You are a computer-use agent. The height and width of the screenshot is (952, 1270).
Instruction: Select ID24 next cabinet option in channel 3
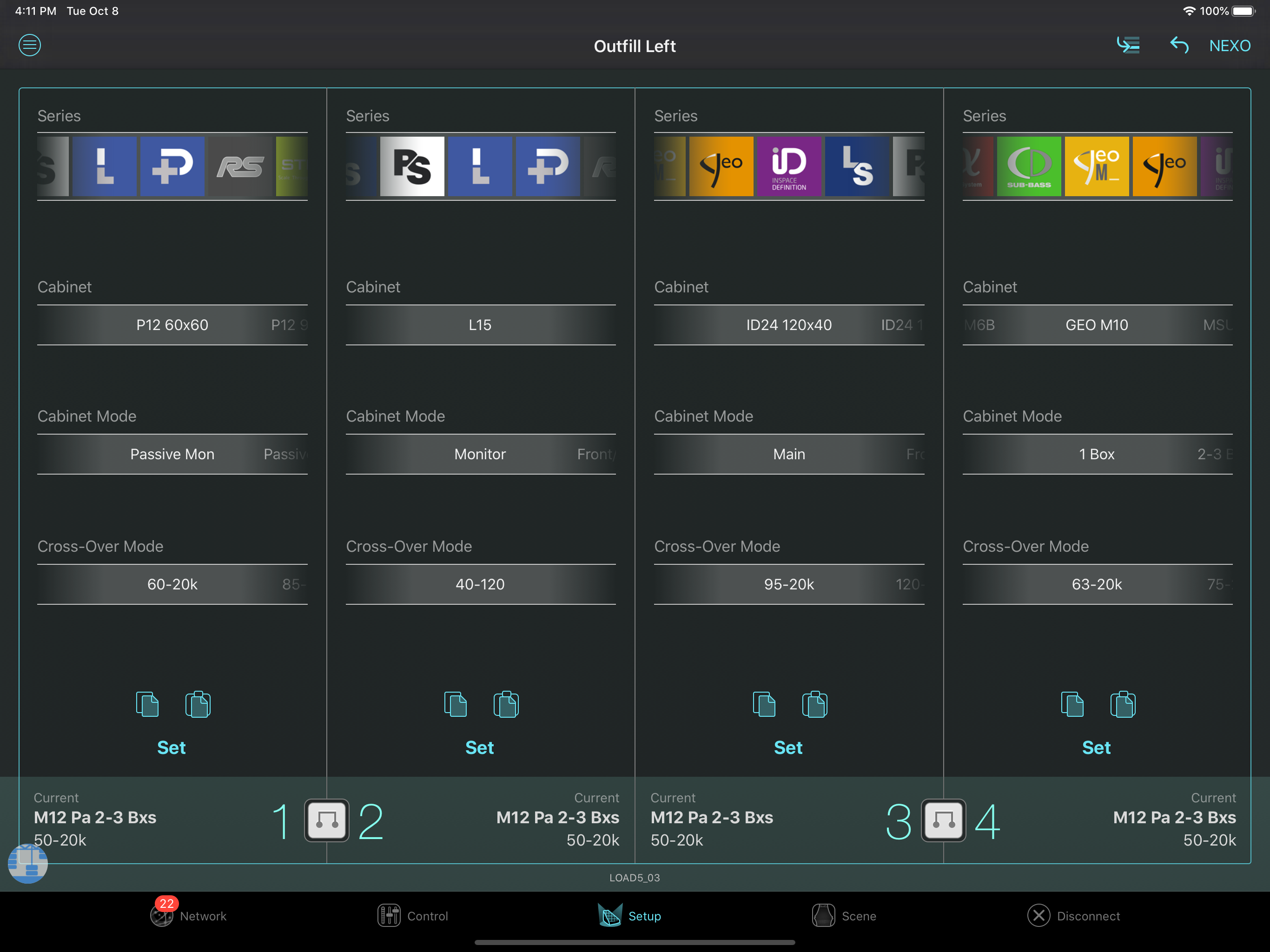[x=902, y=325]
